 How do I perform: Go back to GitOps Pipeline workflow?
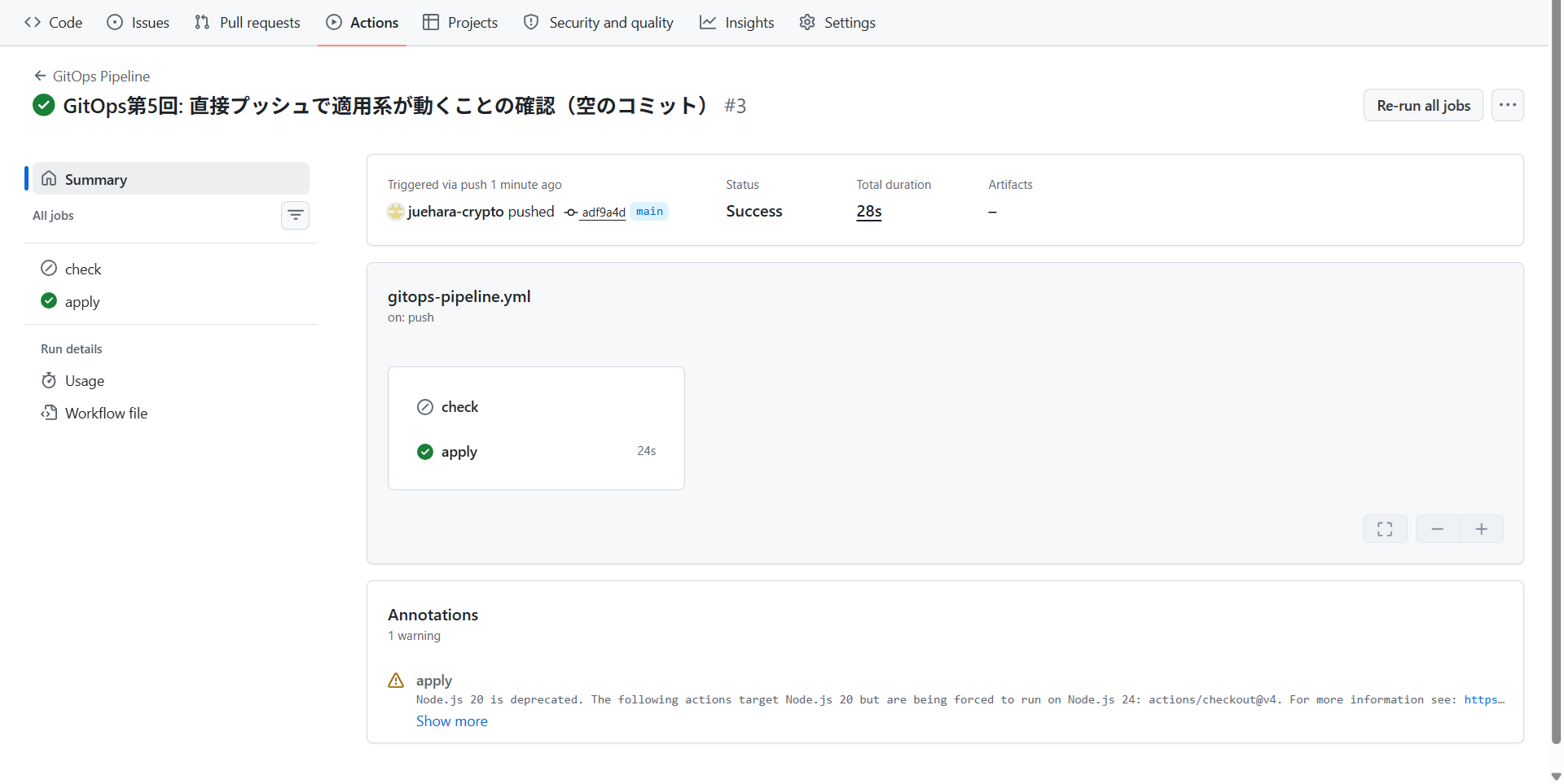click(x=92, y=76)
